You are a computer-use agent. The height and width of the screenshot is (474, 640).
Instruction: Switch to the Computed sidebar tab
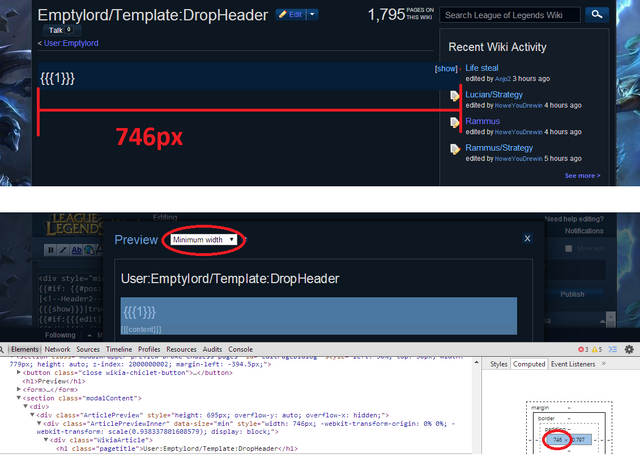[529, 364]
